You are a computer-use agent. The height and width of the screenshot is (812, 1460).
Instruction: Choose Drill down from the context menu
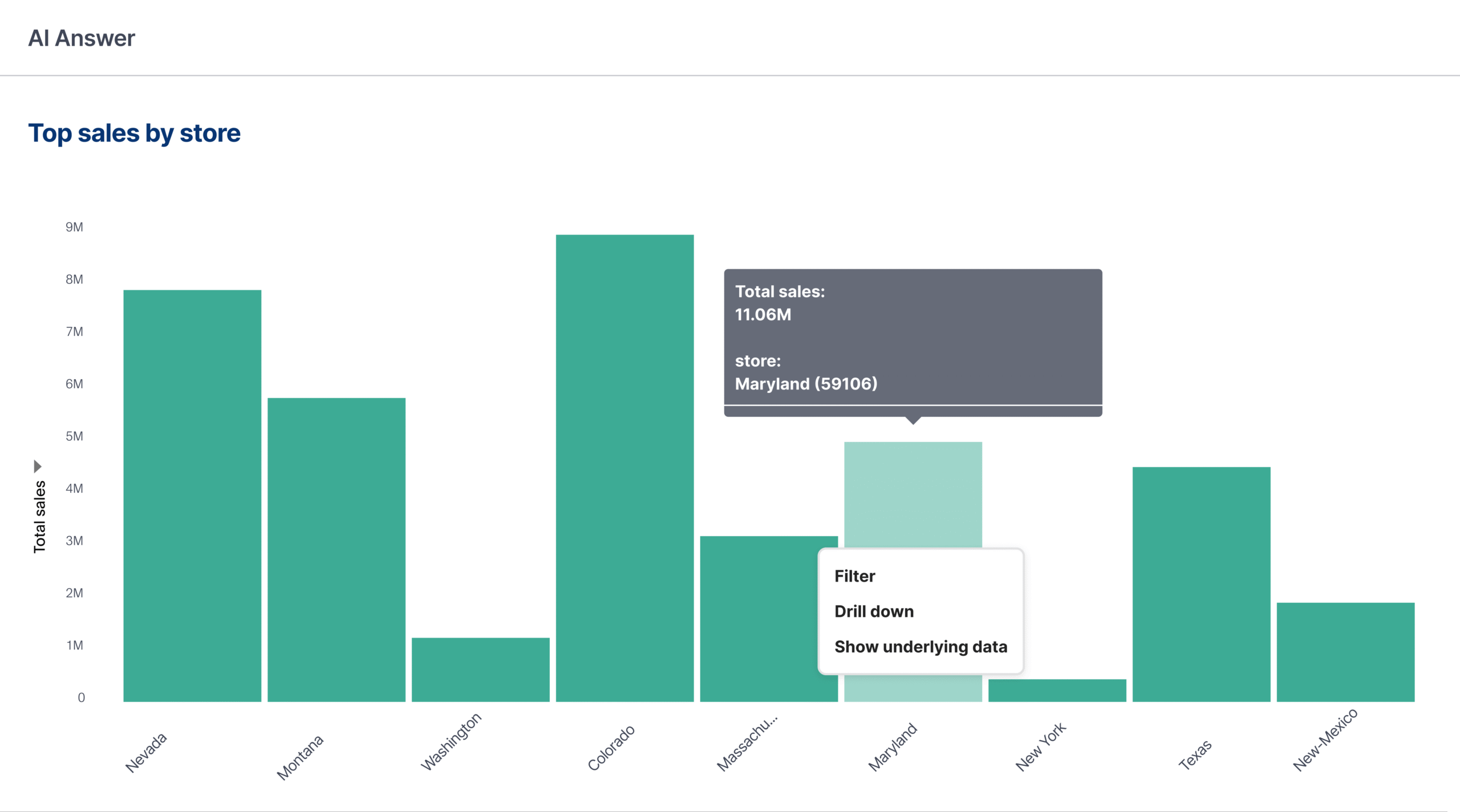tap(874, 611)
